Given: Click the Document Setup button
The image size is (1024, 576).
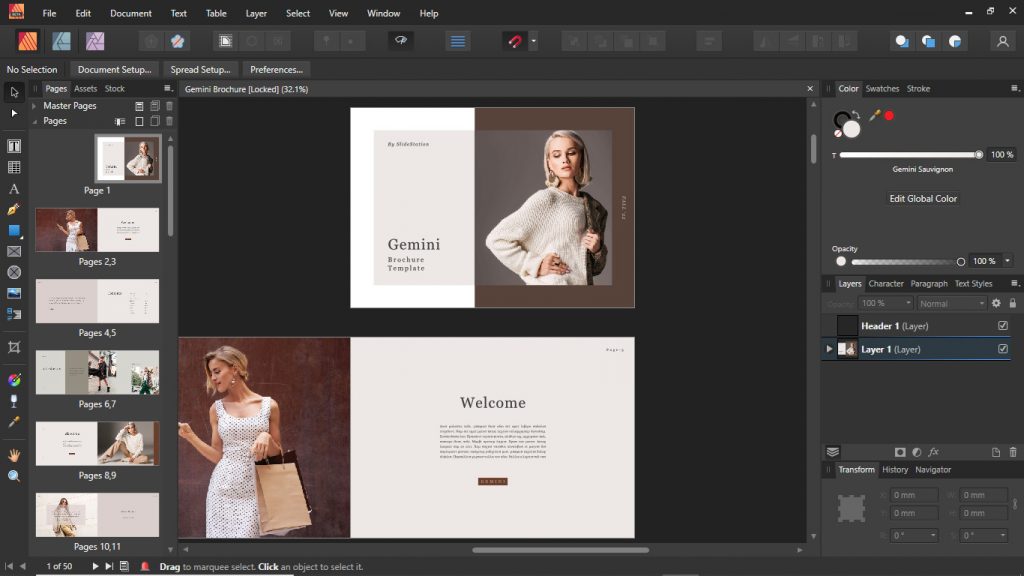Looking at the screenshot, I should 114,70.
